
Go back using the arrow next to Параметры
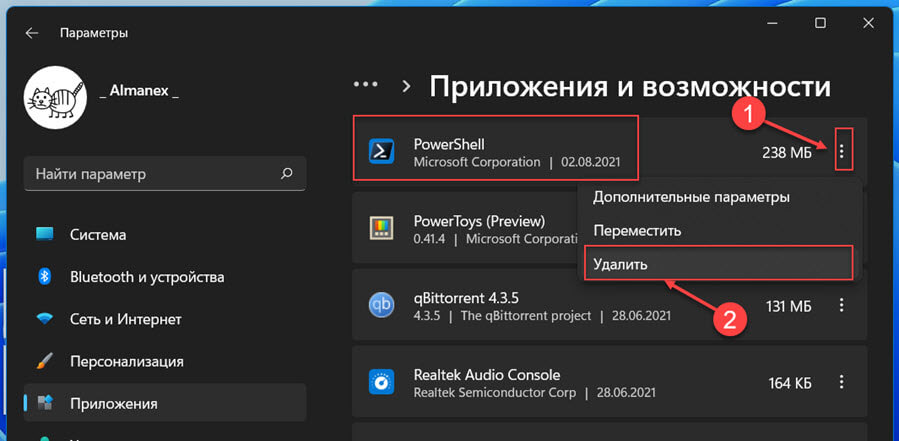32,33
